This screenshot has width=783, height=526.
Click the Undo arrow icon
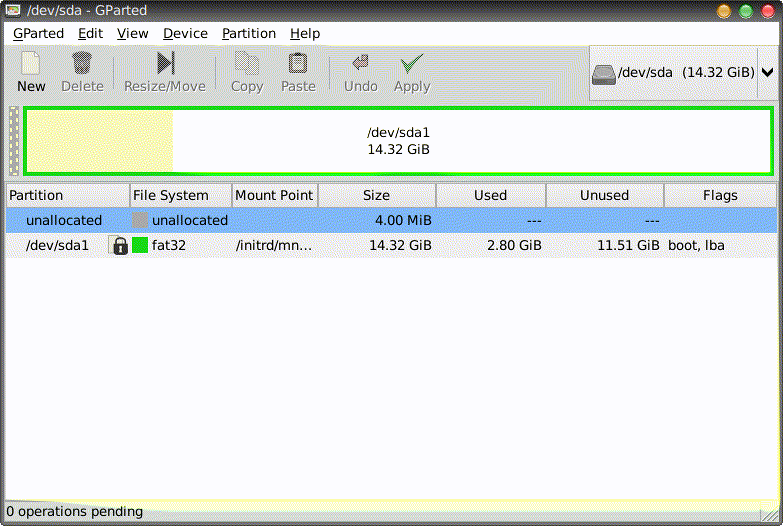[360, 64]
